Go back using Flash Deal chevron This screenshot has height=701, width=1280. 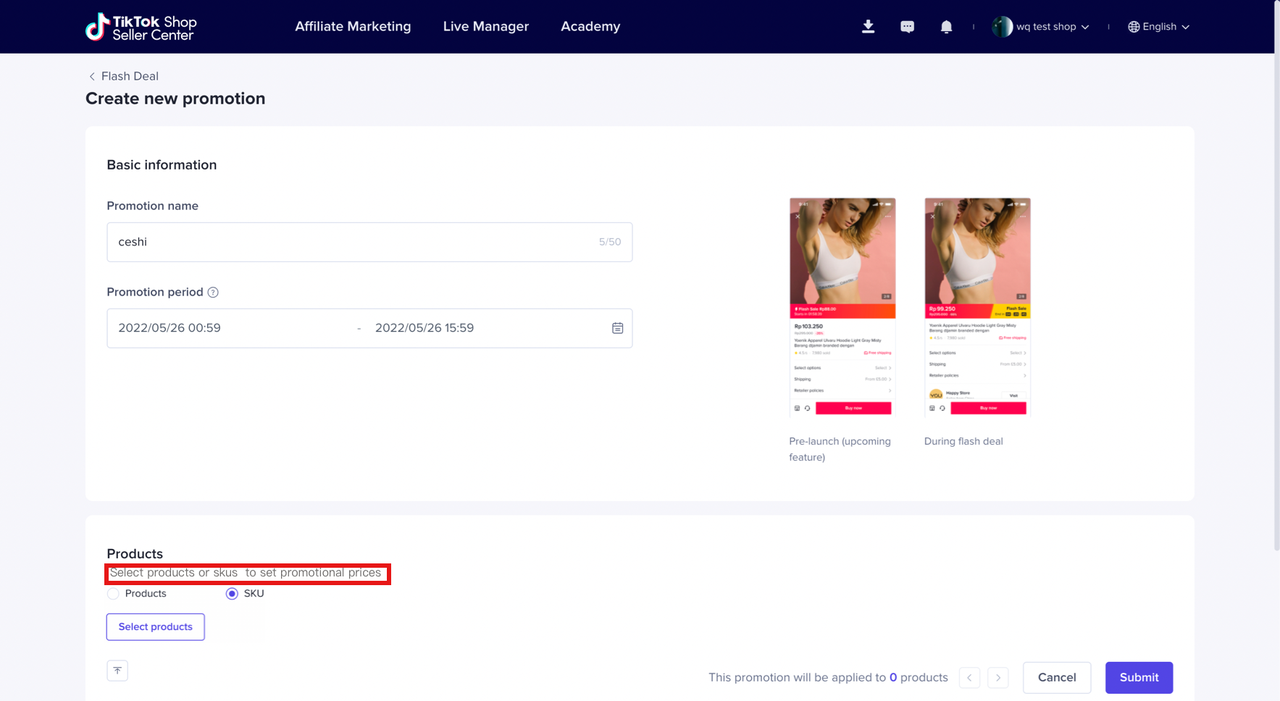click(x=92, y=76)
